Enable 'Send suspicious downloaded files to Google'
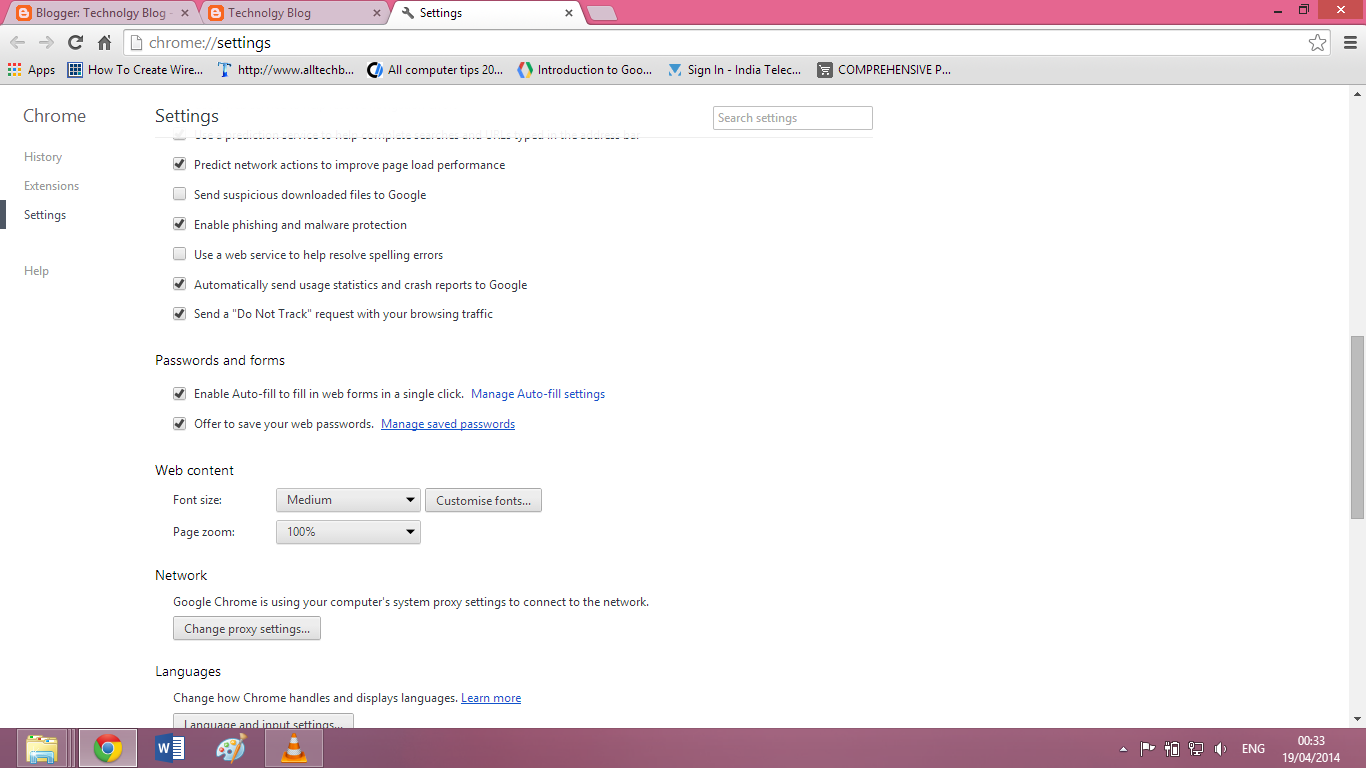Screen dimensions: 1366x768 click(180, 195)
